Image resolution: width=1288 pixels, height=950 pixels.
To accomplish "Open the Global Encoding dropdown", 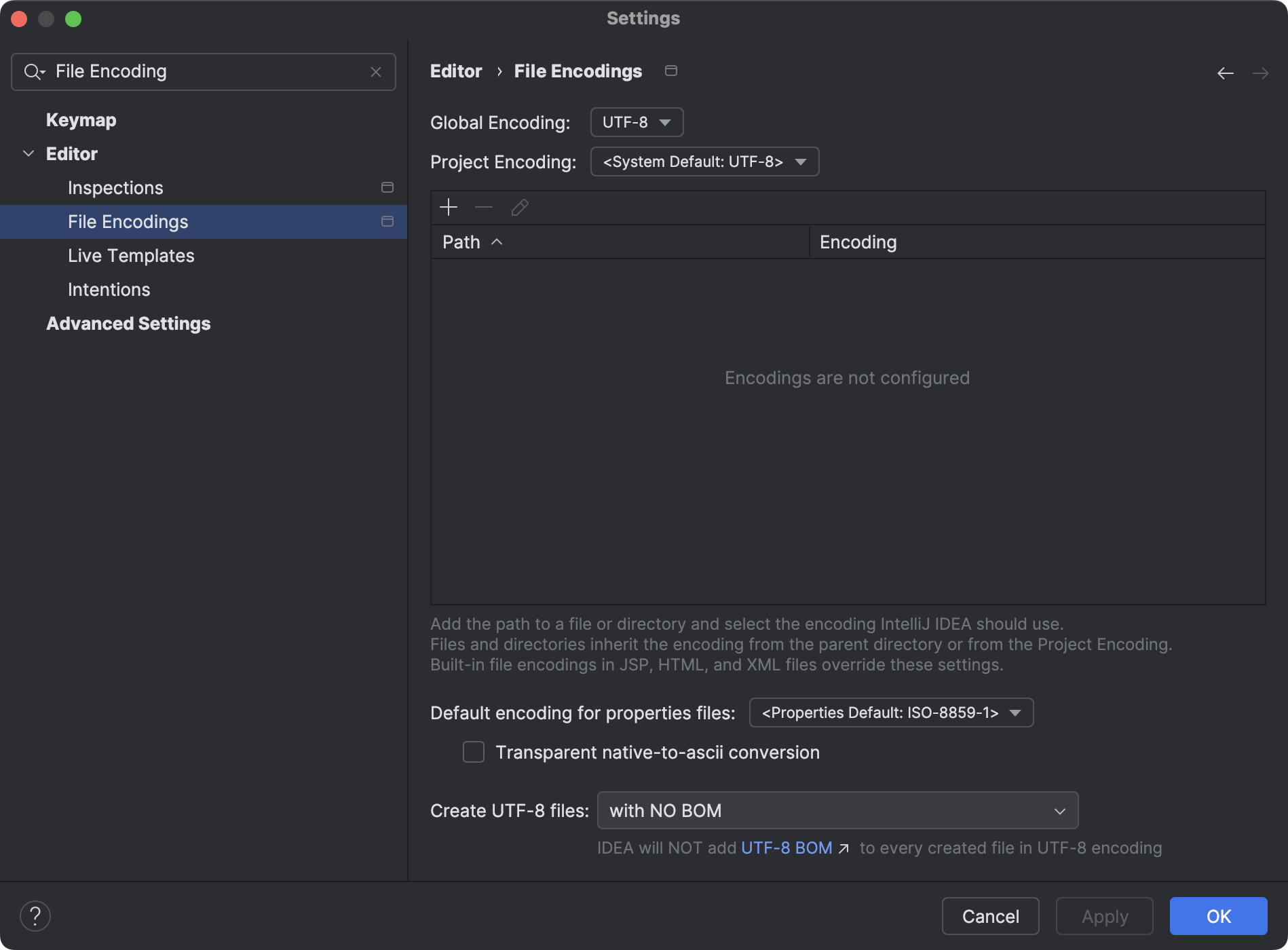I will [636, 122].
